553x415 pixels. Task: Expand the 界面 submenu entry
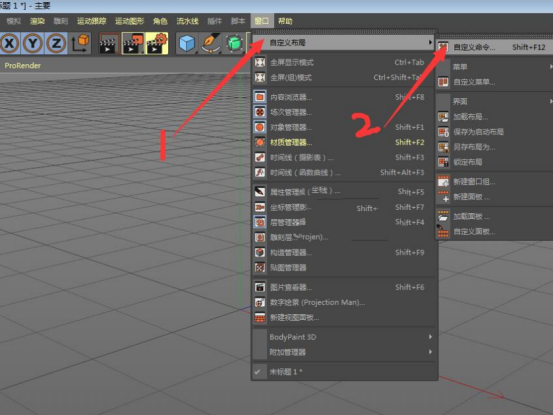point(494,102)
